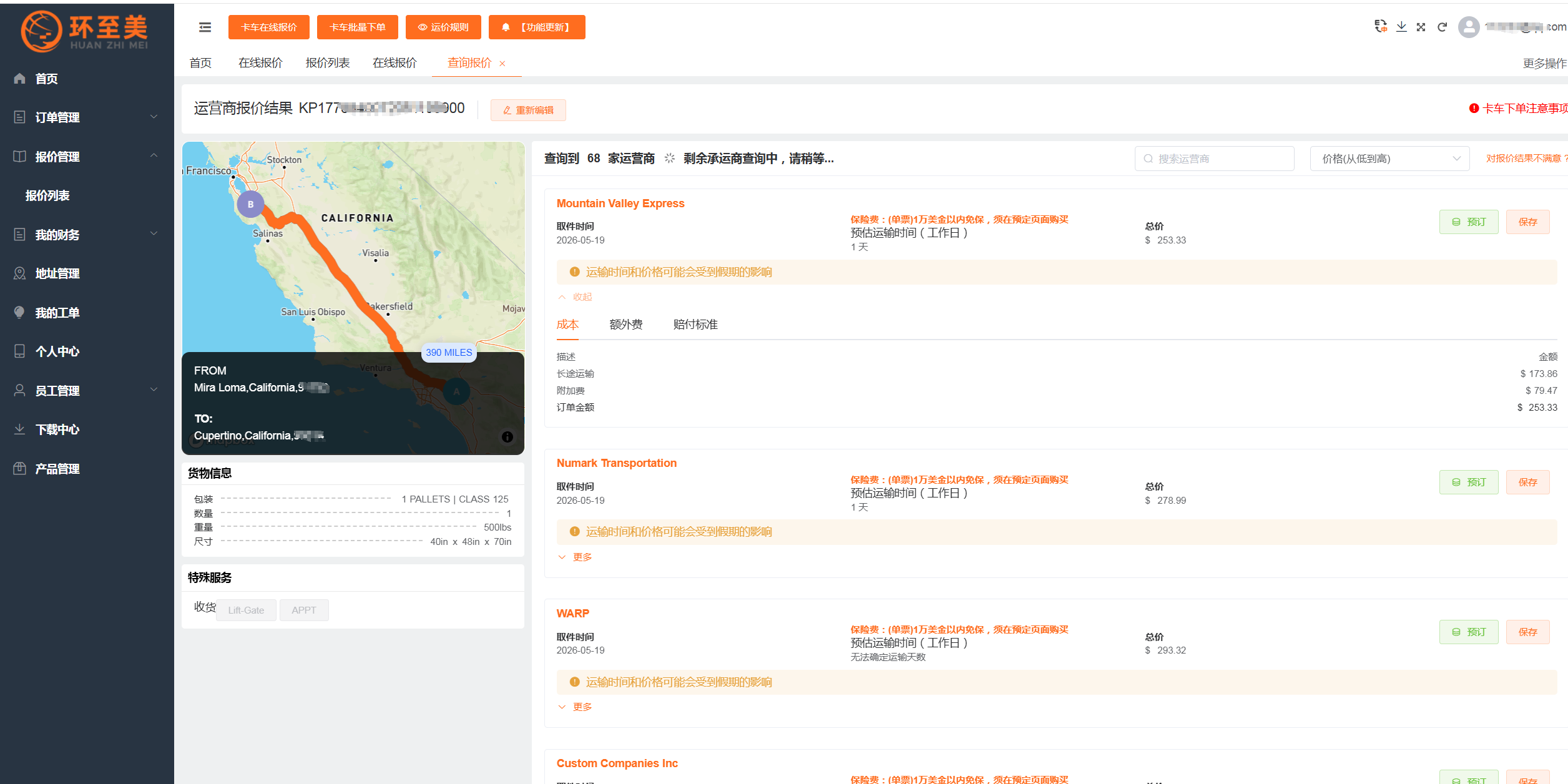Switch to the 报价列表 tab
Viewport: 1568px width, 784px height.
(328, 63)
